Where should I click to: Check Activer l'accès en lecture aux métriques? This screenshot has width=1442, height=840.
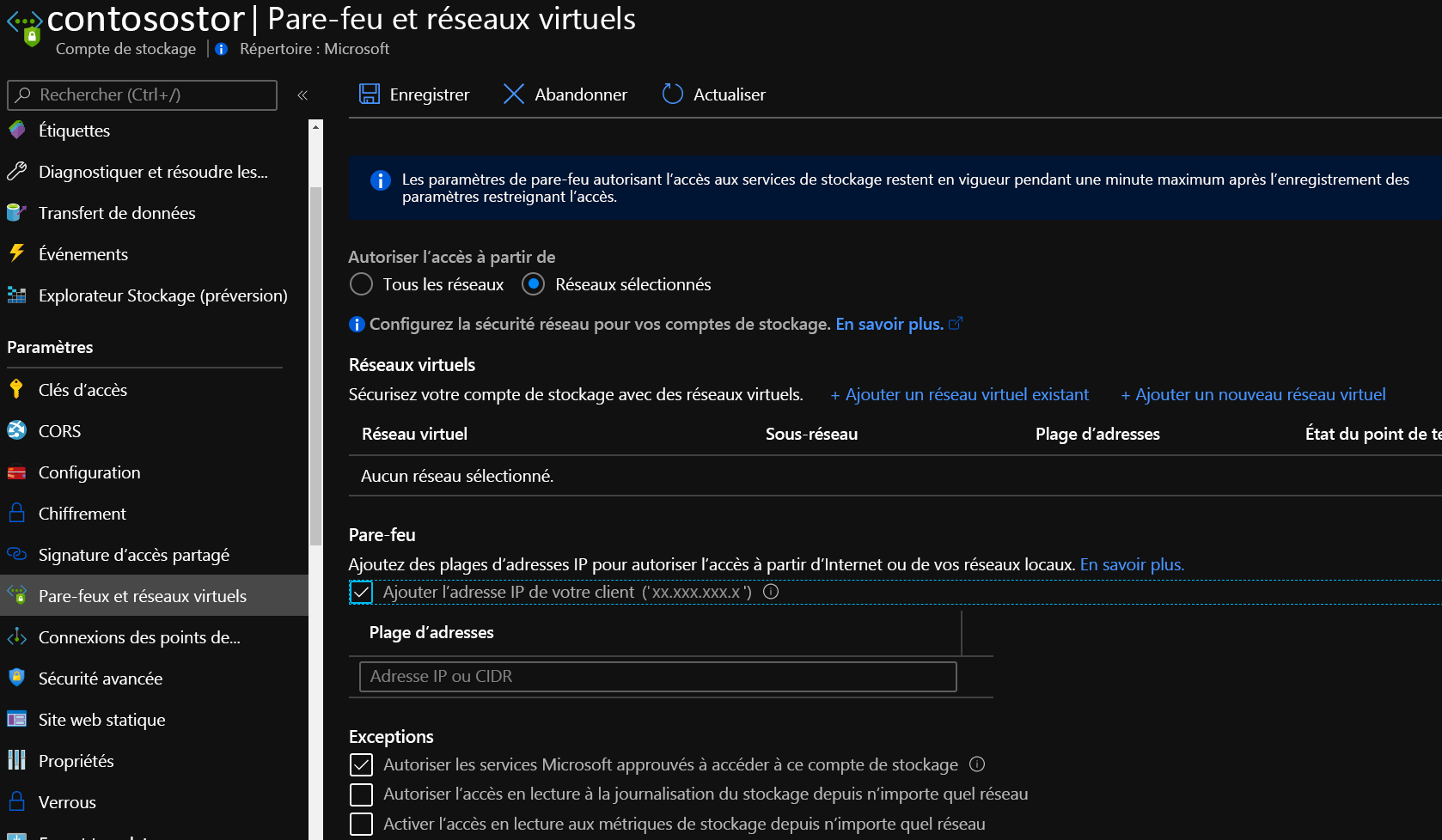(x=362, y=824)
